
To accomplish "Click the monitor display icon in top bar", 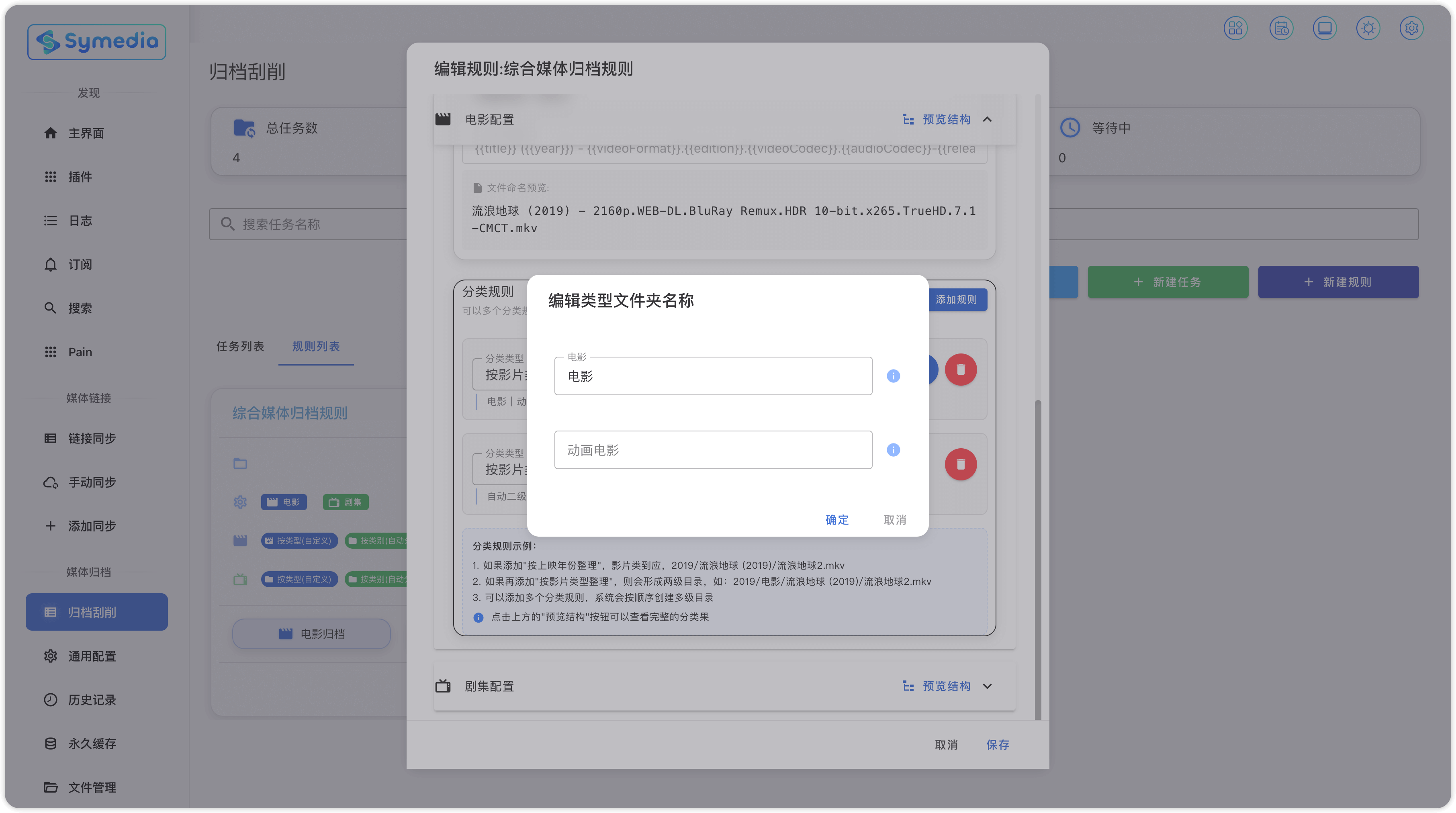I will coord(1324,28).
